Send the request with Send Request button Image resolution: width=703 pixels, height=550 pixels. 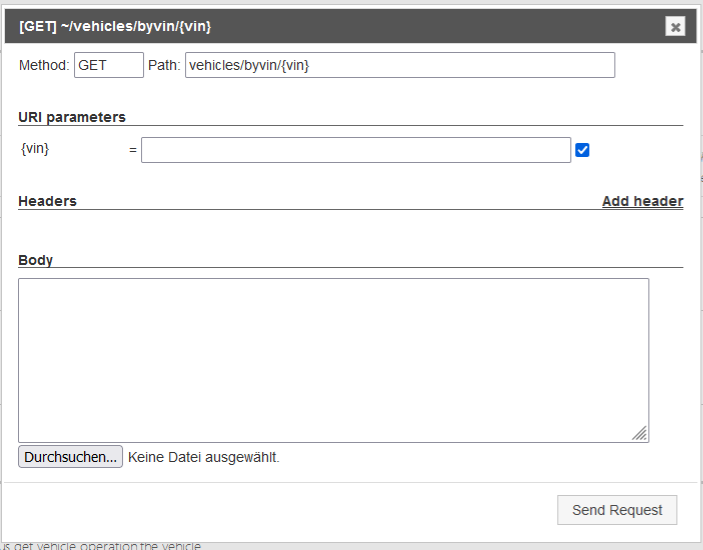(616, 510)
